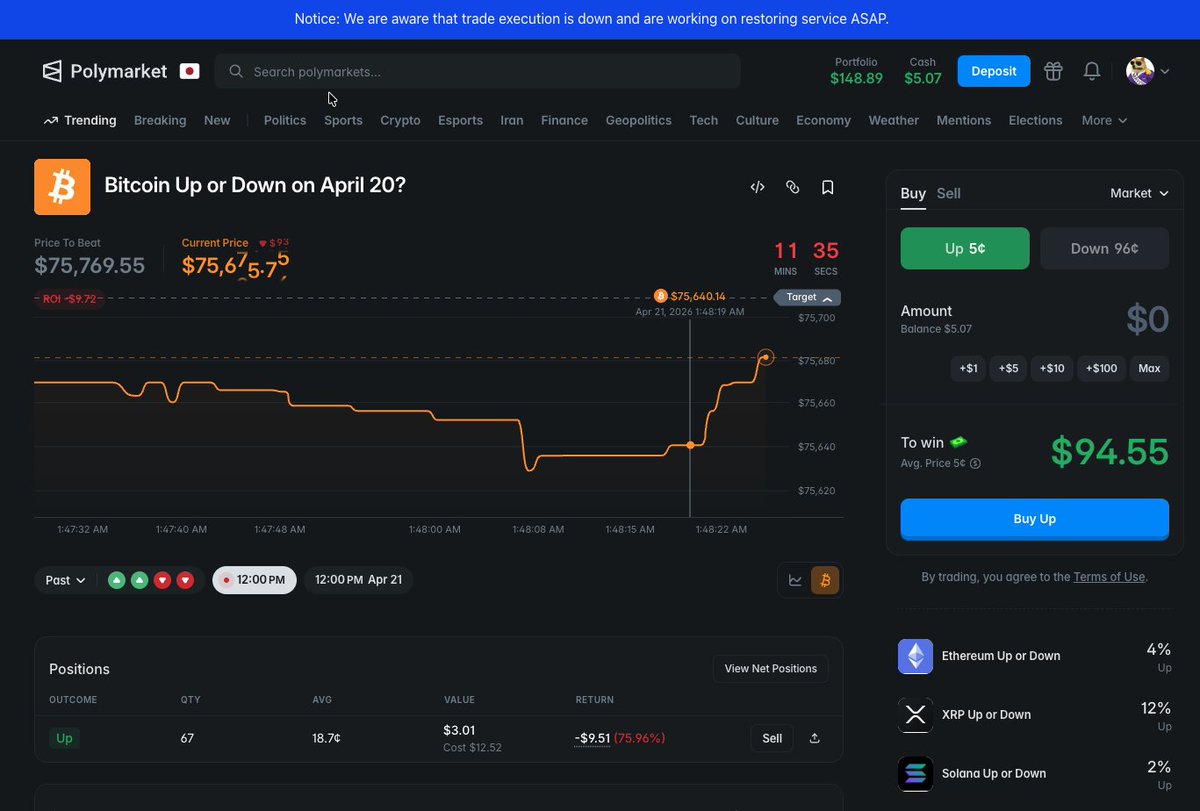The width and height of the screenshot is (1200, 811).
Task: Collapse the Target price label
Action: (x=807, y=297)
